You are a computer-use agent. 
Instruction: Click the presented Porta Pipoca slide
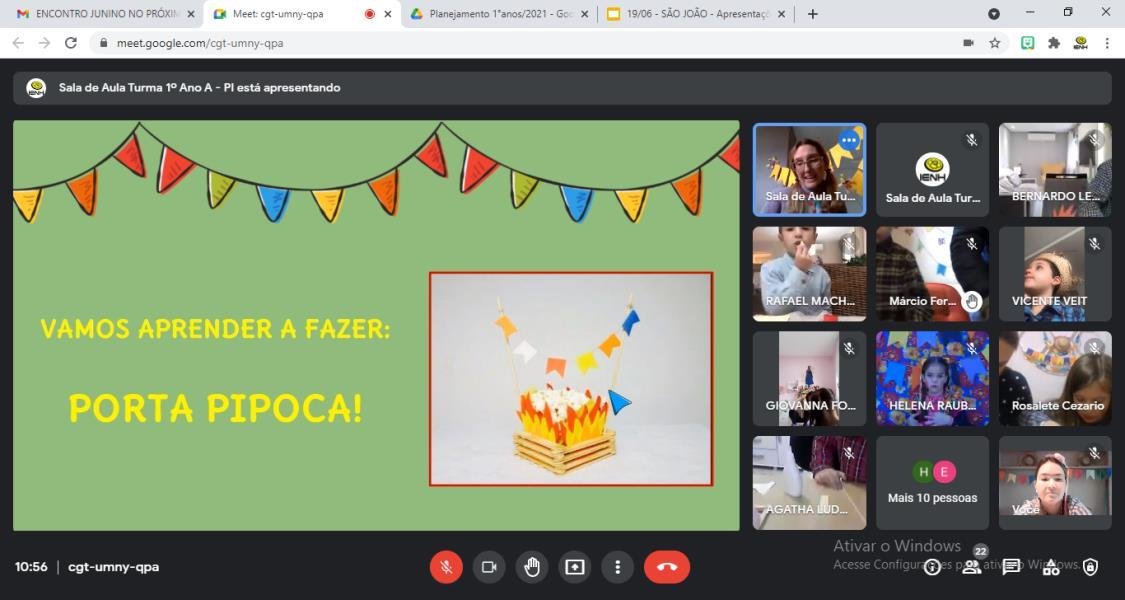point(376,325)
